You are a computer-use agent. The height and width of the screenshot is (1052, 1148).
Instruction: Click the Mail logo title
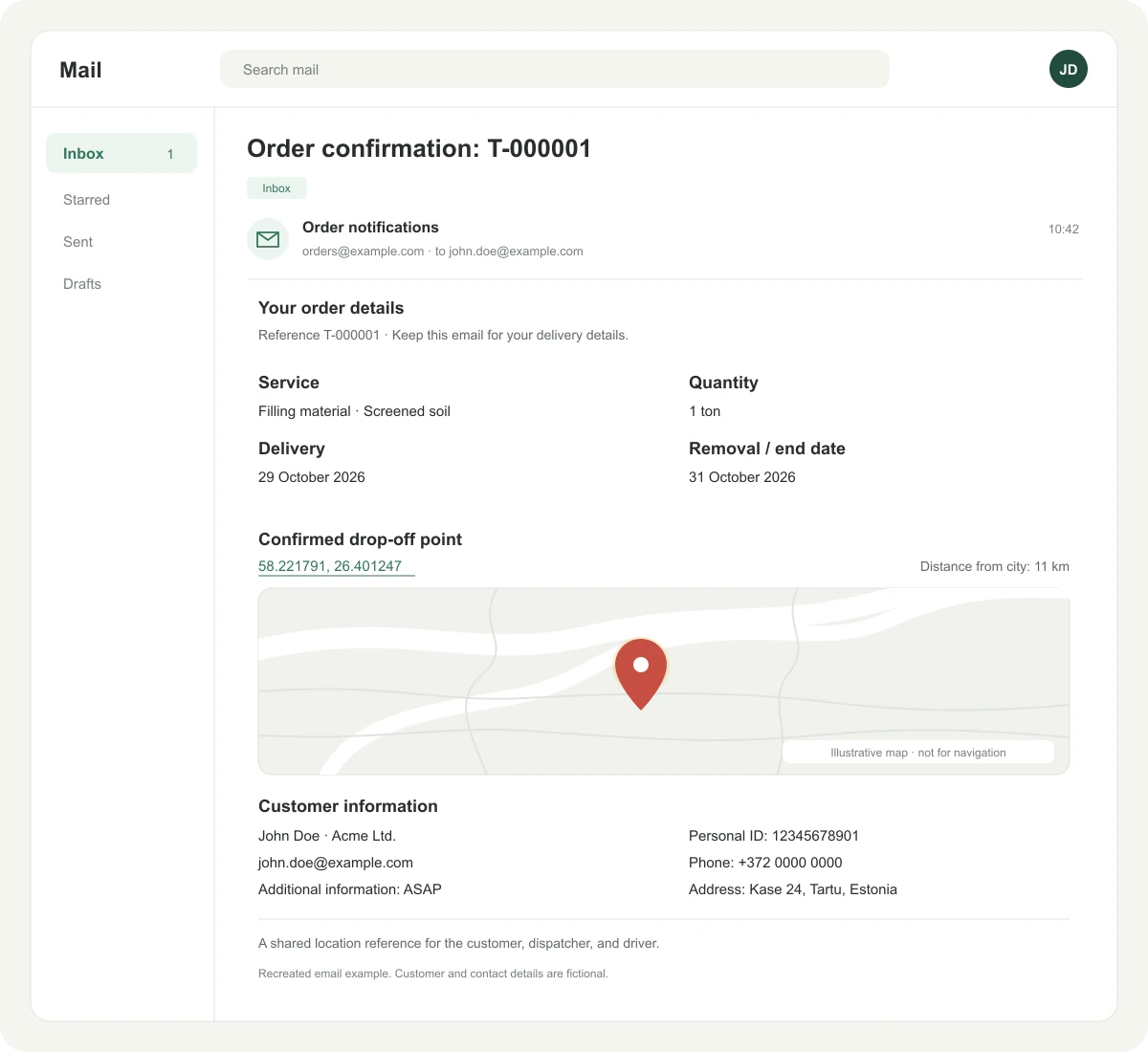(80, 70)
